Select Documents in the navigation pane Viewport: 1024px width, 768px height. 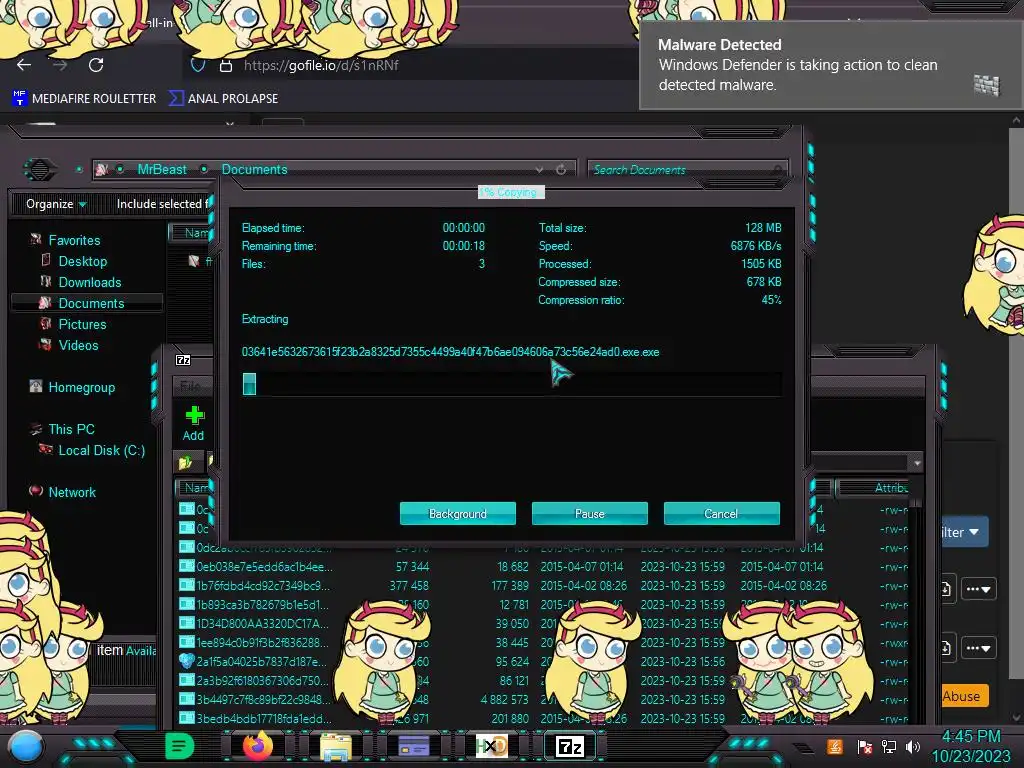pos(91,303)
